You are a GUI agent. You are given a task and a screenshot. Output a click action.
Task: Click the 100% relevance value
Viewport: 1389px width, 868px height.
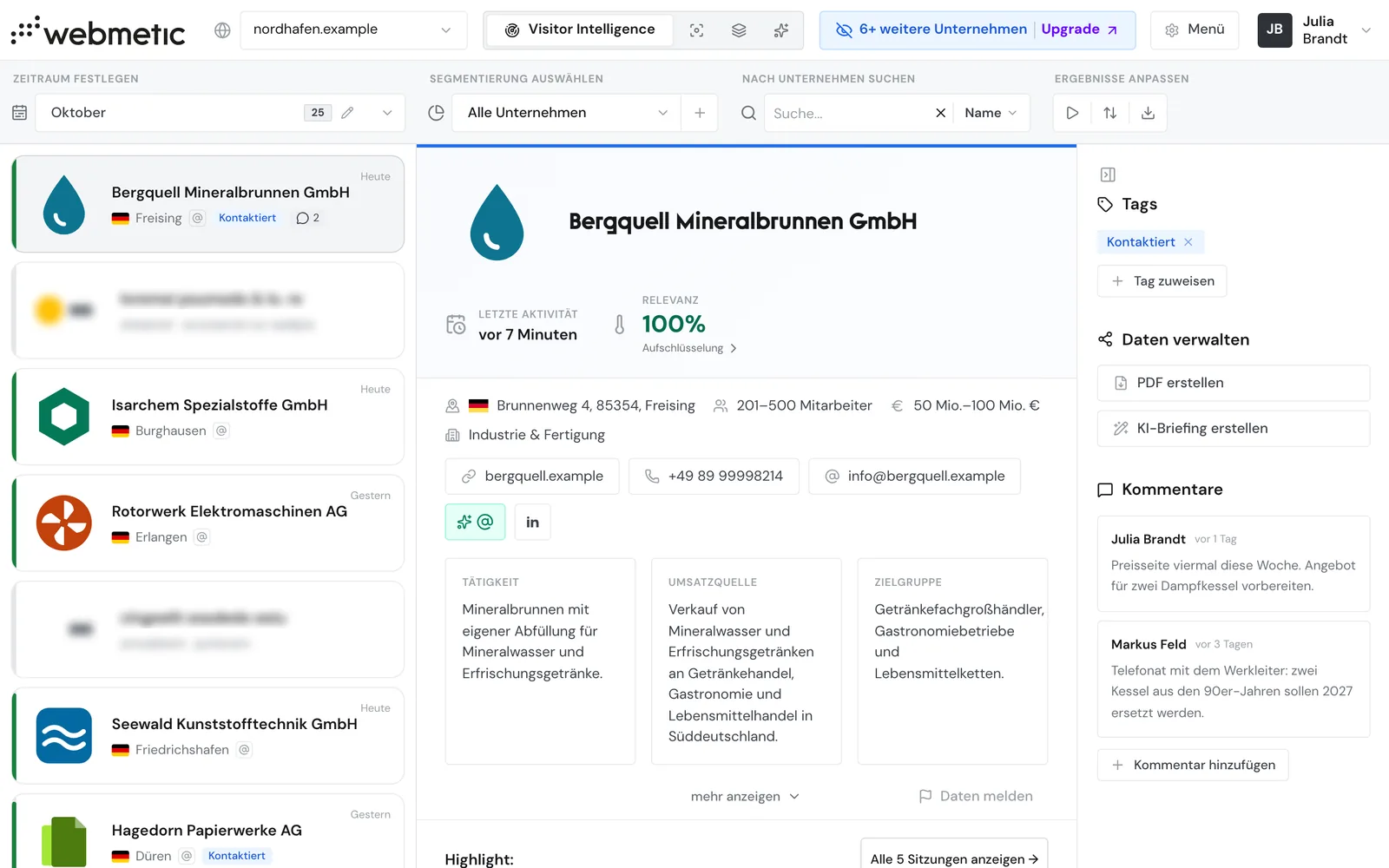pos(674,324)
